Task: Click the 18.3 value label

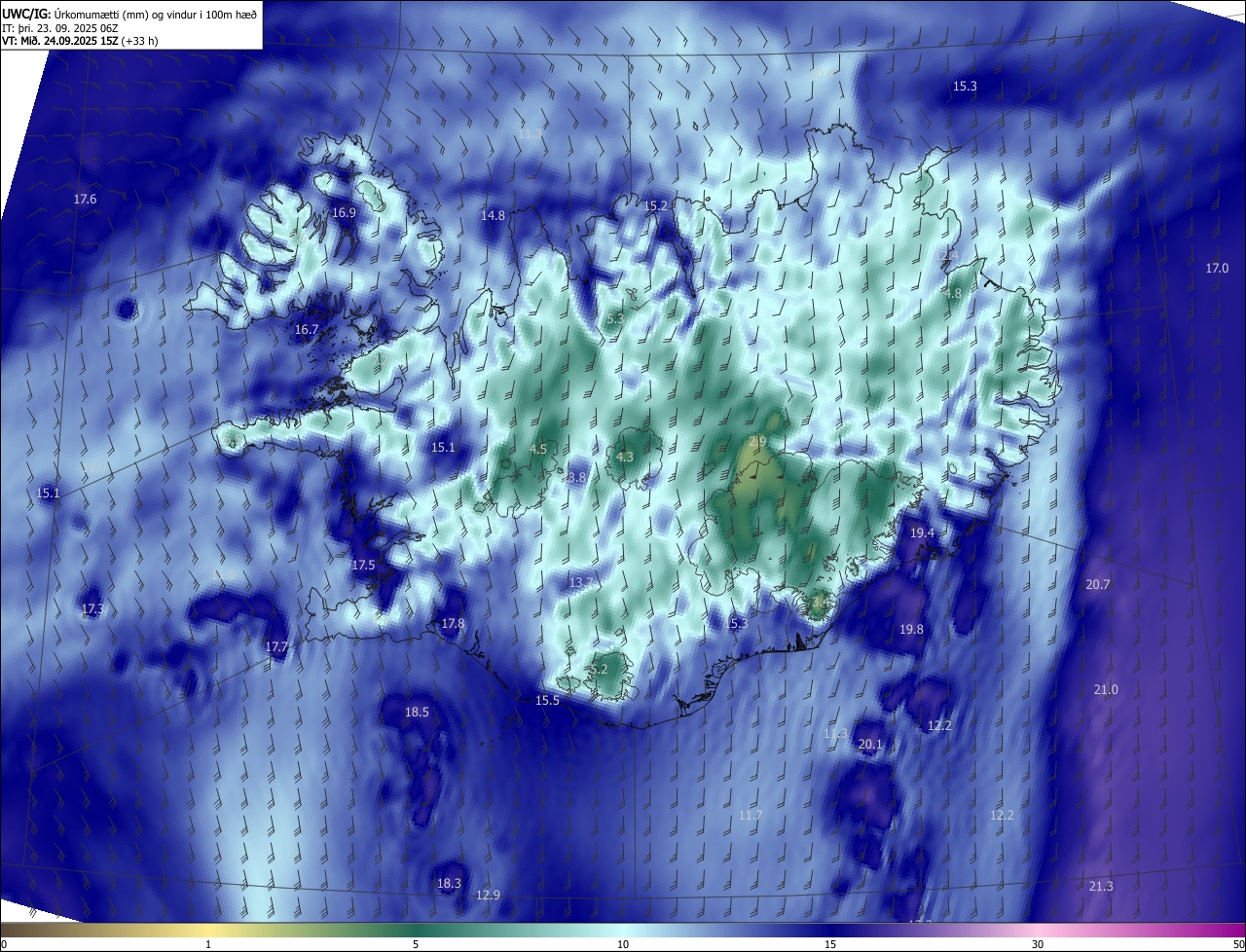Action: pos(449,884)
